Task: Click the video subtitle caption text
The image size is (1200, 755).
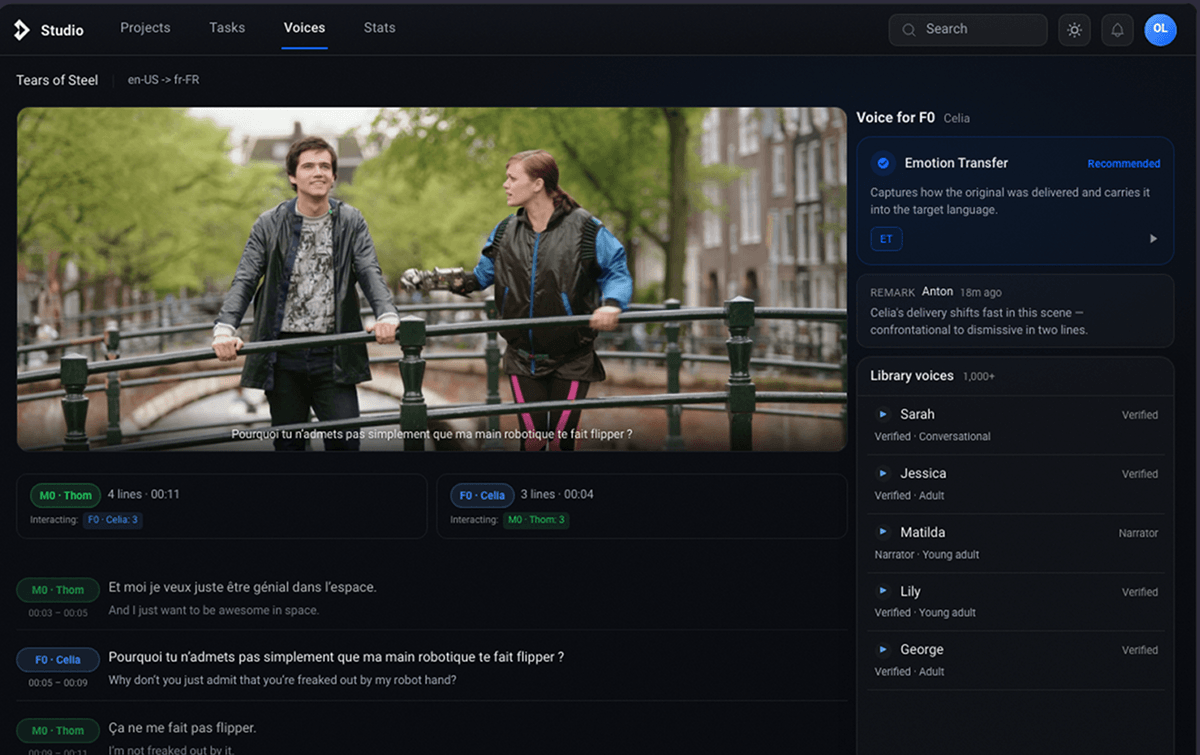Action: click(432, 434)
